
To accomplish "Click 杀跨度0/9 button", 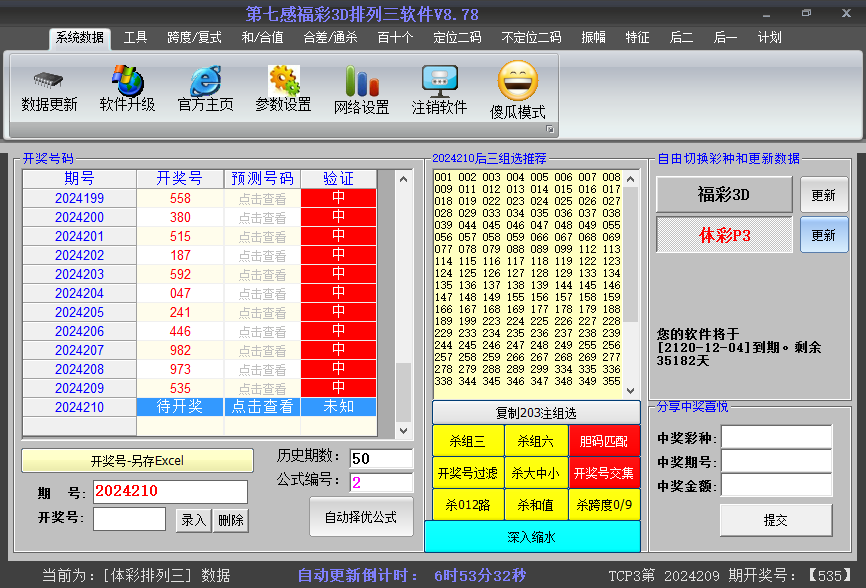I will (604, 505).
